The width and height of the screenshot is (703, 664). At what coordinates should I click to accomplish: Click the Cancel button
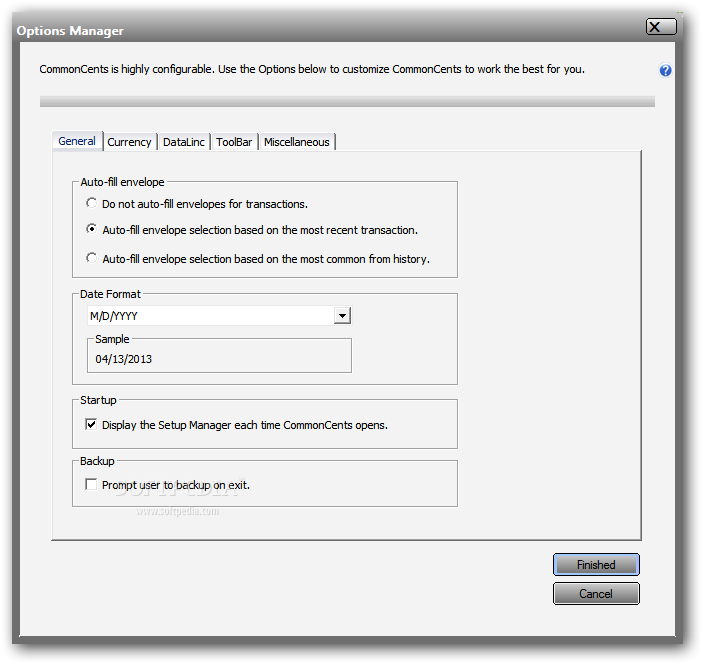click(x=596, y=594)
